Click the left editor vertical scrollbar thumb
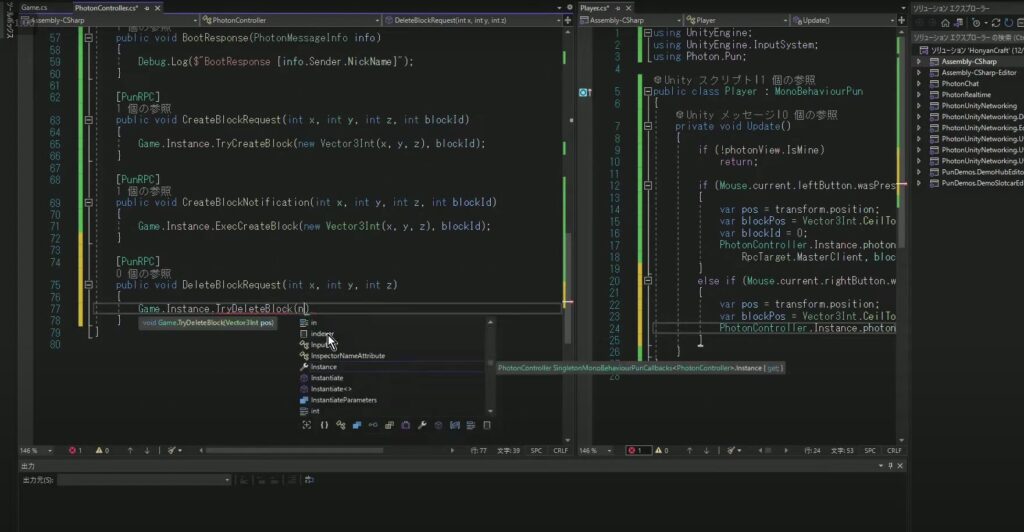Viewport: 1024px width, 532px height. pos(568,287)
